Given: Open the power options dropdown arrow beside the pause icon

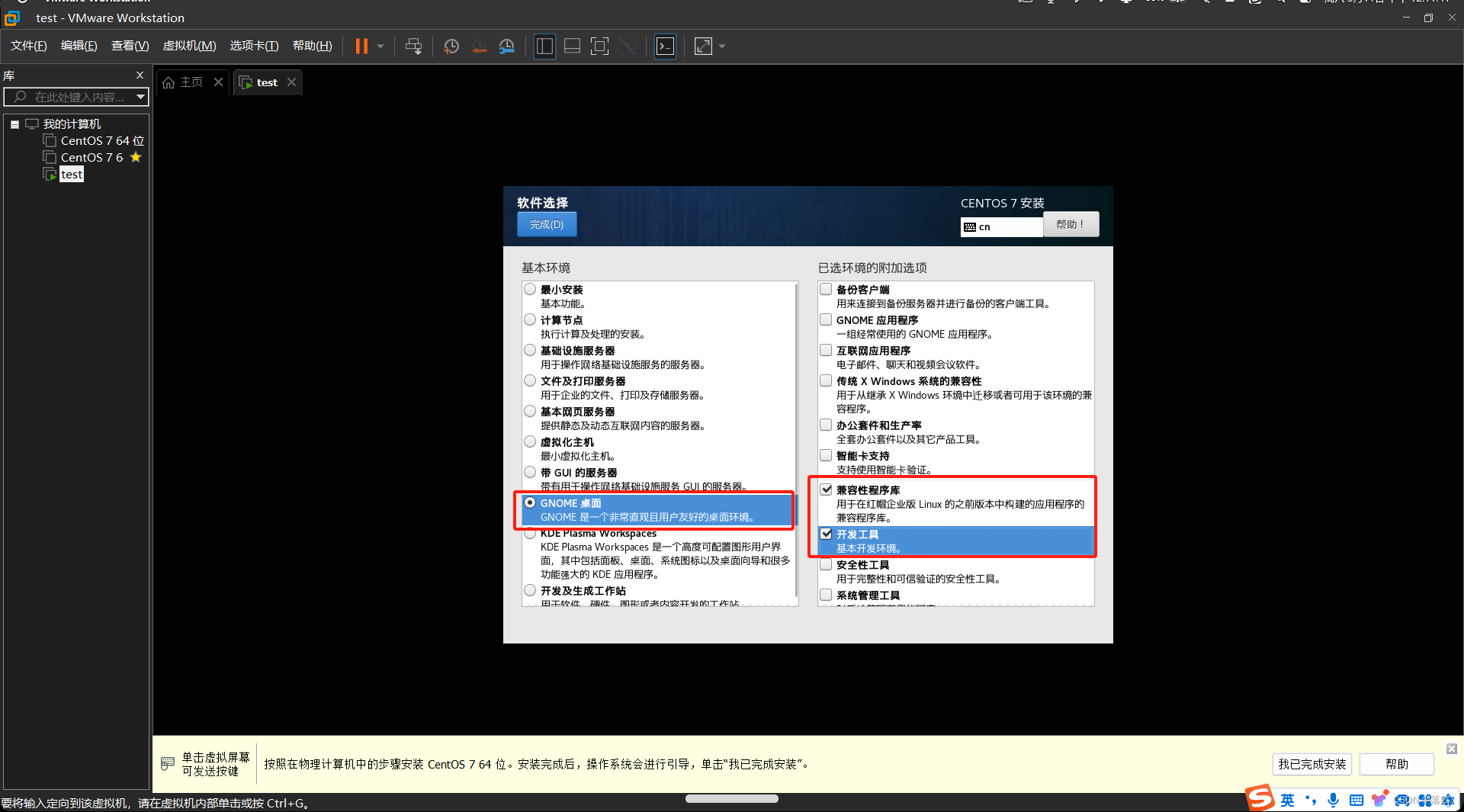Looking at the screenshot, I should (380, 47).
